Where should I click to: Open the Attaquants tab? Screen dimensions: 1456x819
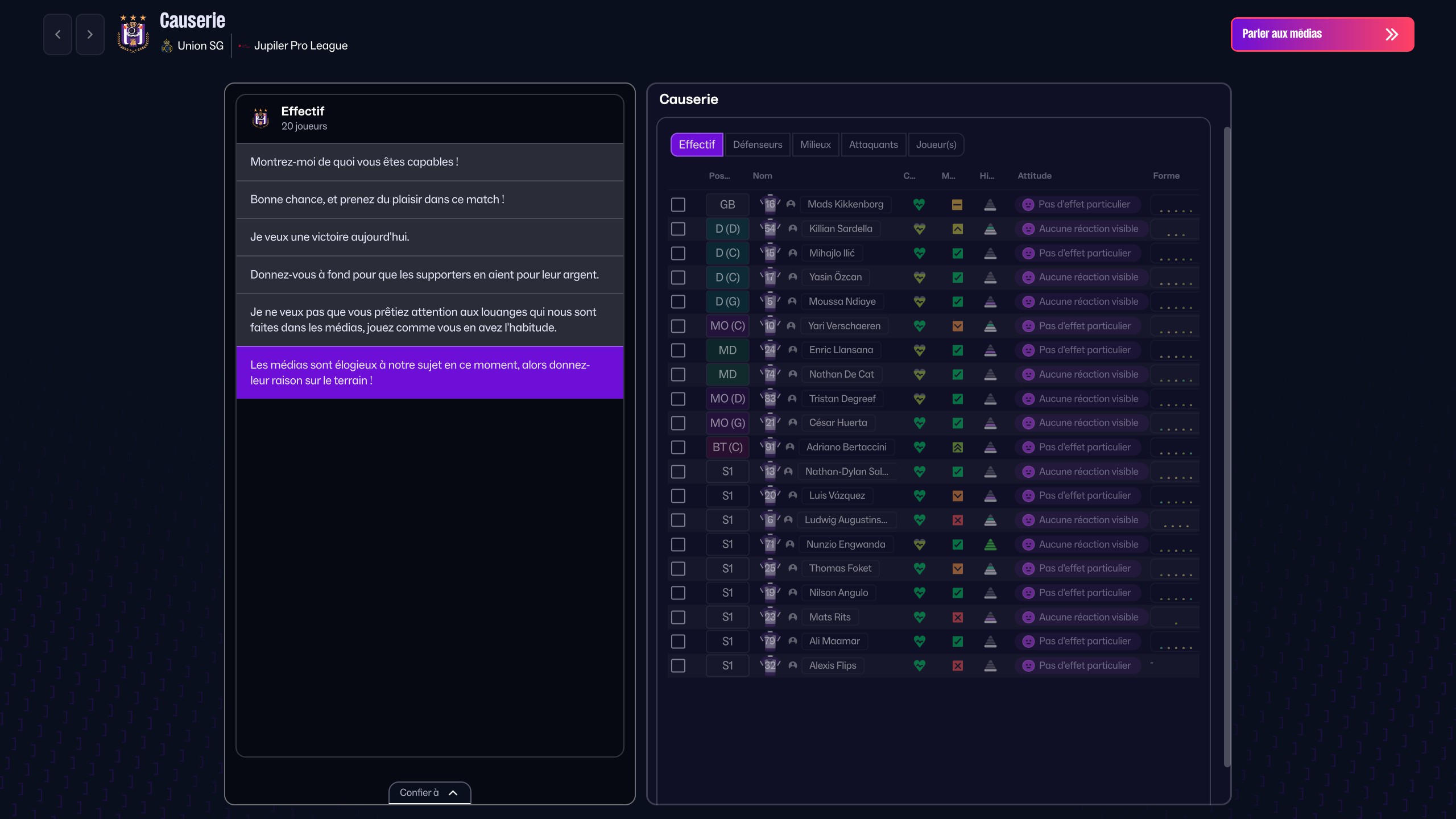(873, 144)
